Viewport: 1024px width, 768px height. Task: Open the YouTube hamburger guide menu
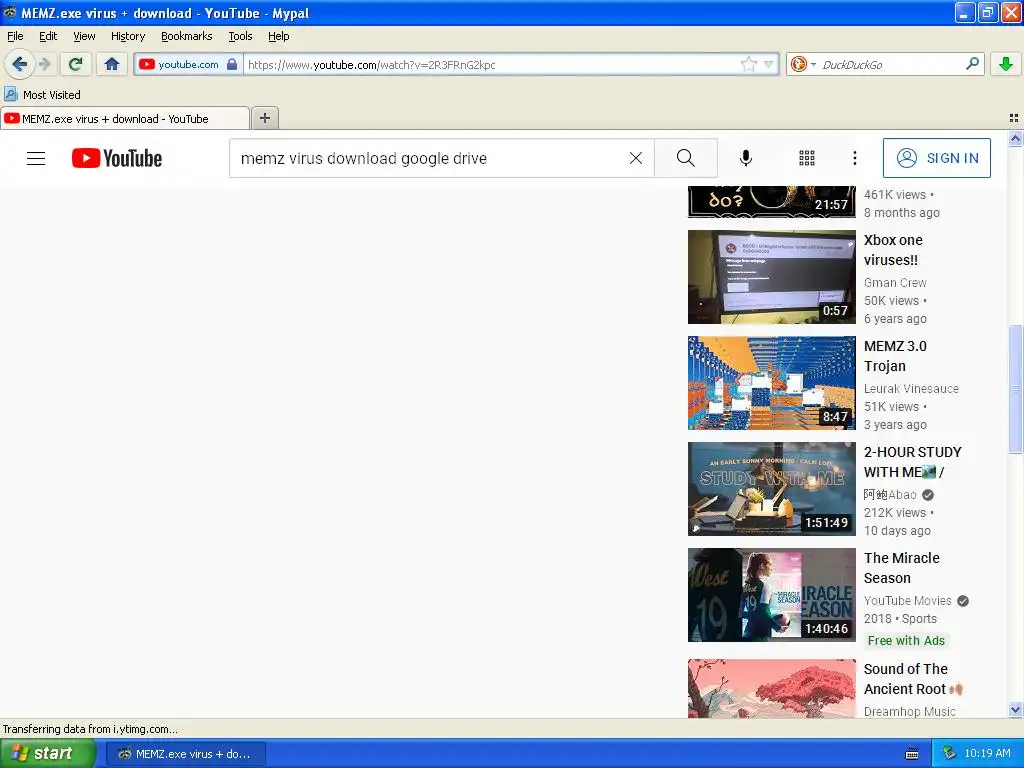coord(36,158)
